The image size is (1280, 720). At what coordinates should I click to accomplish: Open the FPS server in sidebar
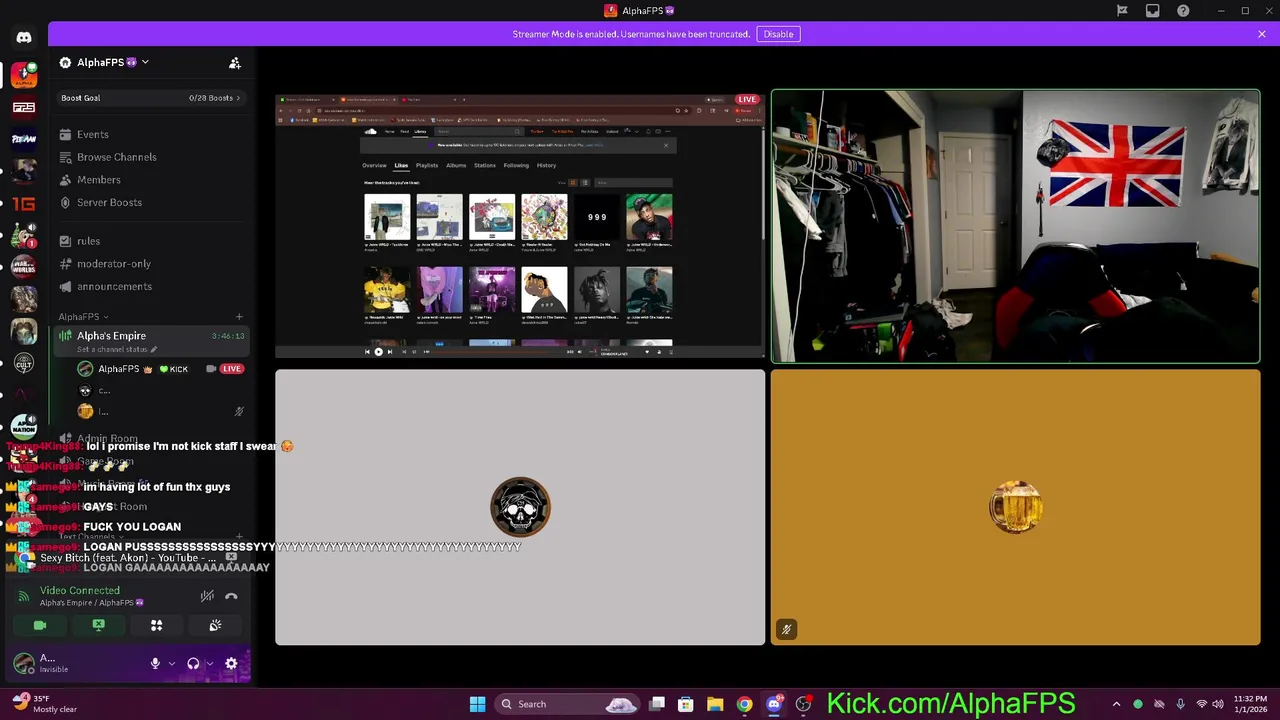coord(24,107)
